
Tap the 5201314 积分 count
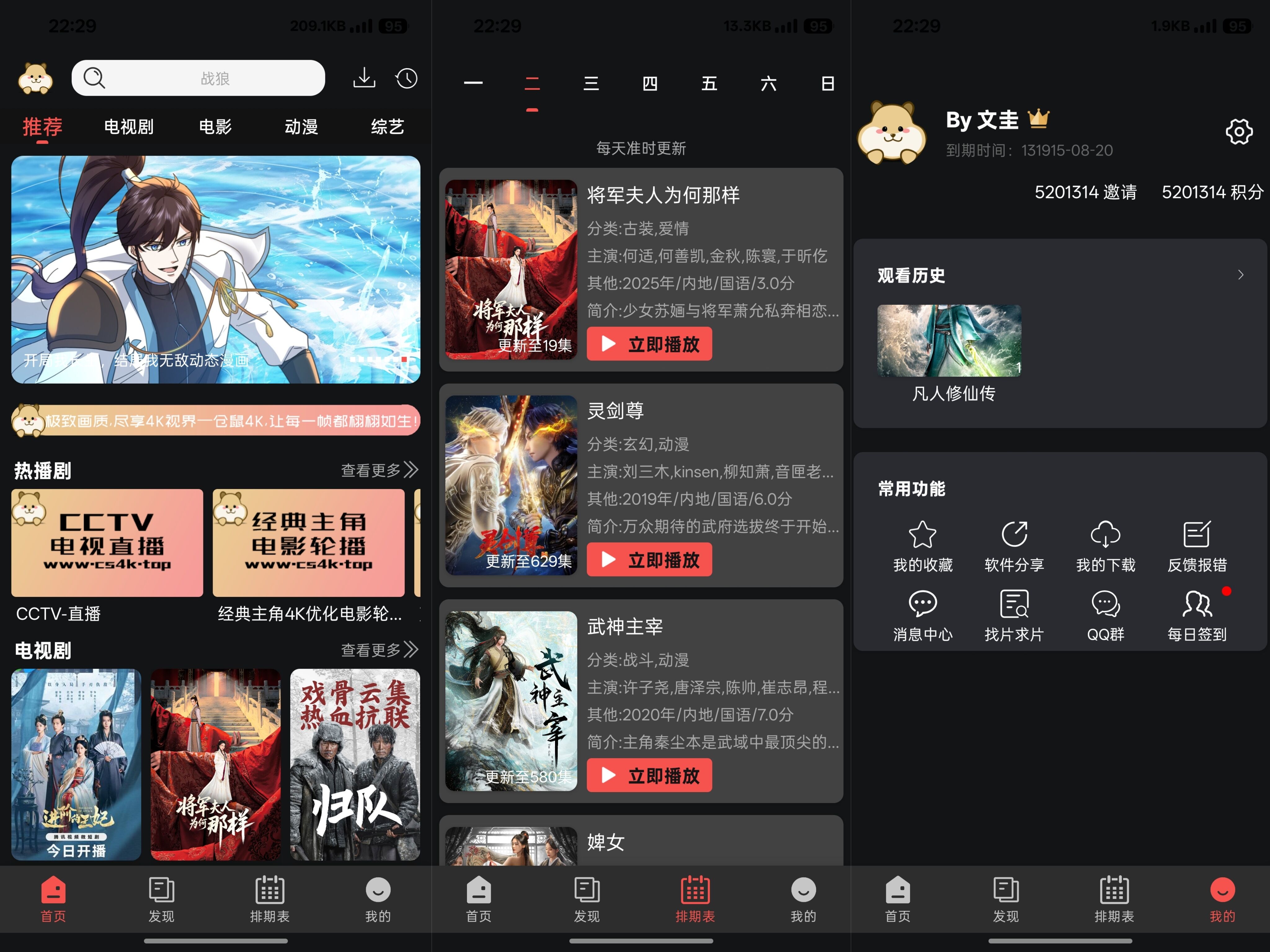point(1213,192)
